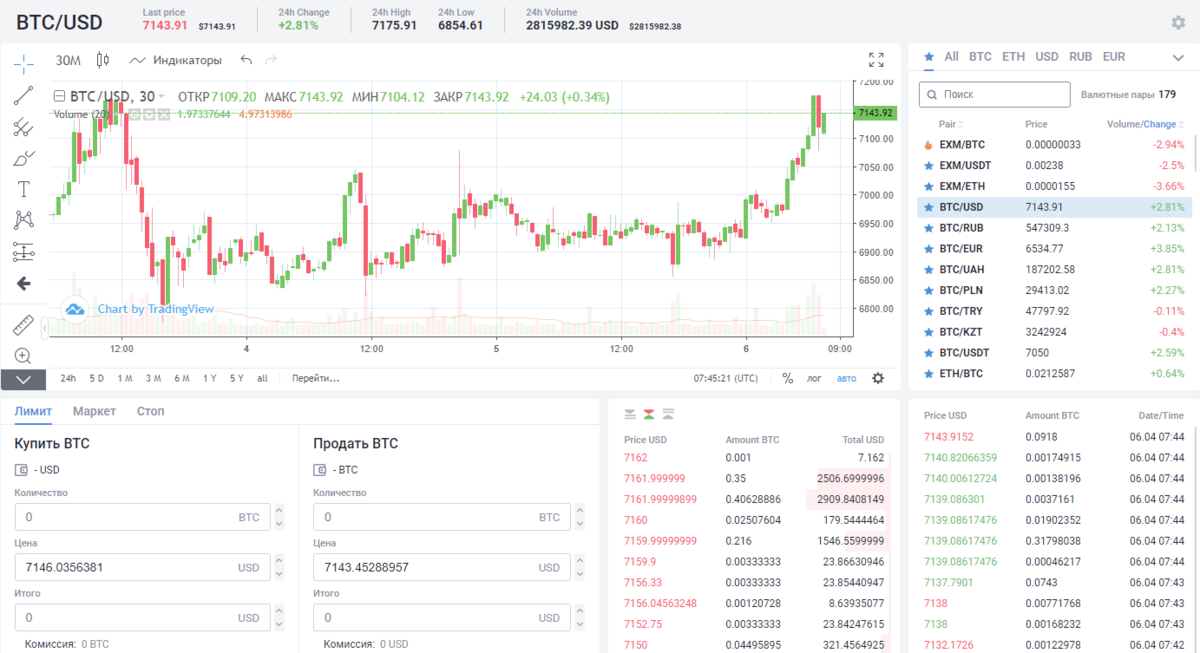Open chart settings gear below chart

coord(878,378)
